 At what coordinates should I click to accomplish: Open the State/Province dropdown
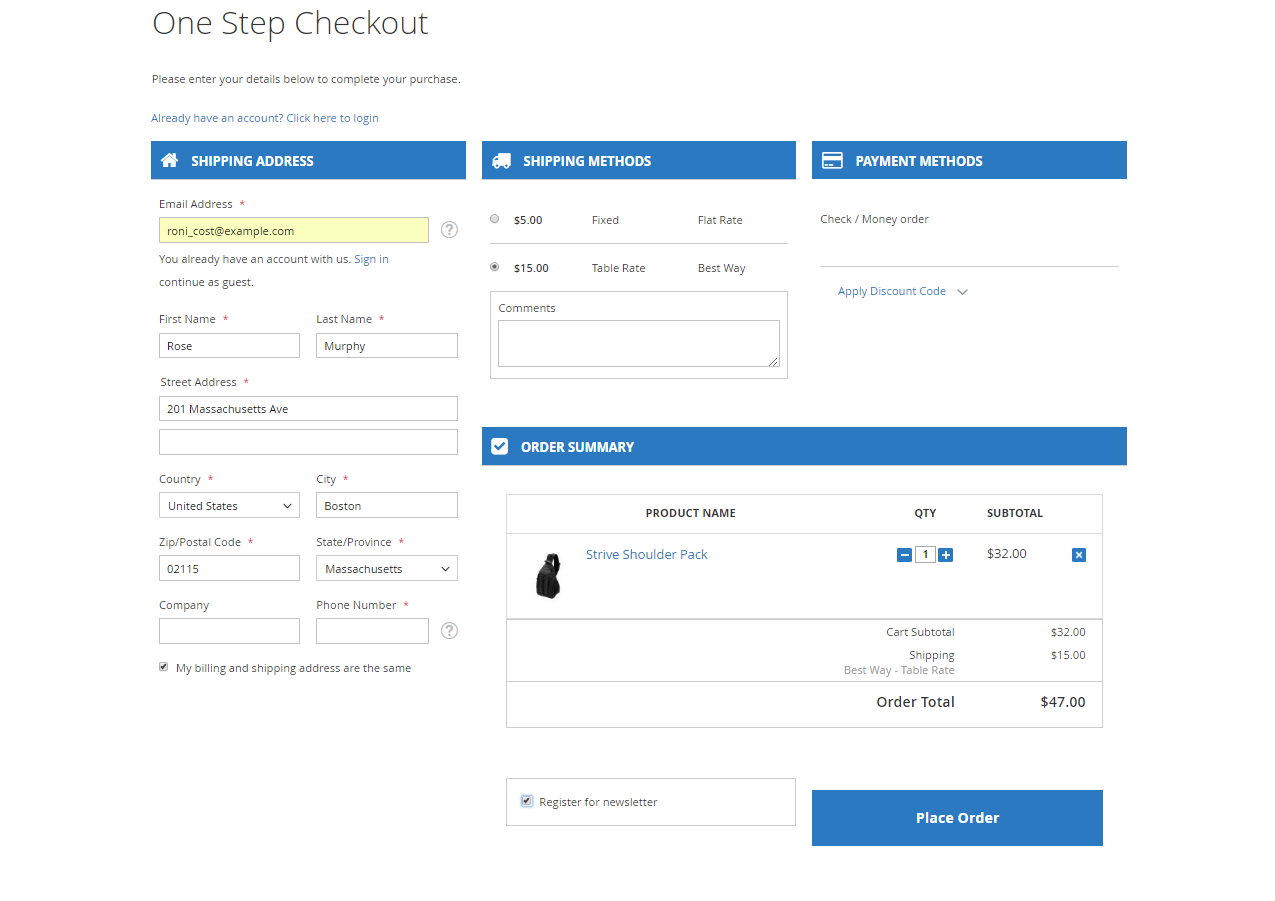tap(387, 569)
